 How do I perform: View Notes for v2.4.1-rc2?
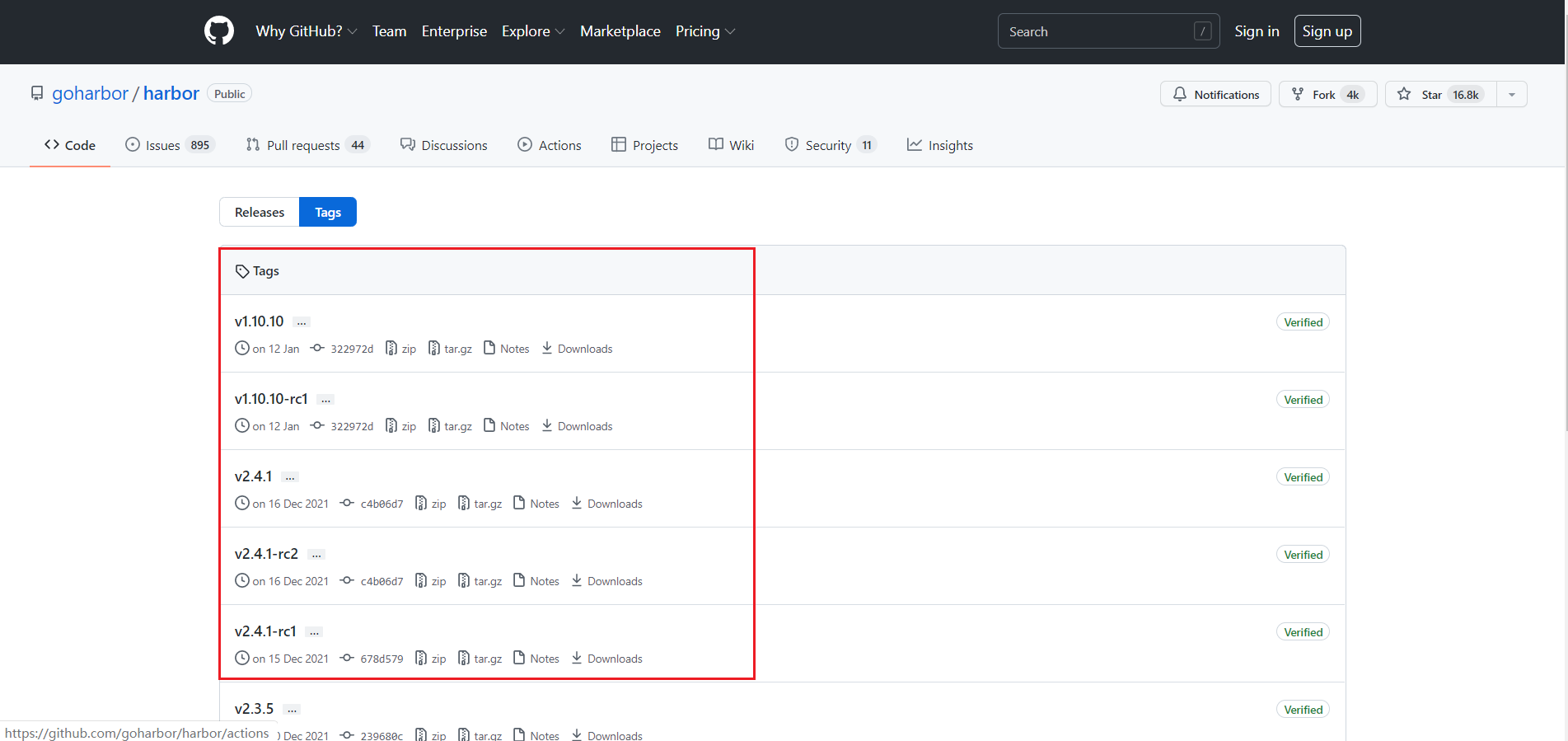pyautogui.click(x=536, y=581)
